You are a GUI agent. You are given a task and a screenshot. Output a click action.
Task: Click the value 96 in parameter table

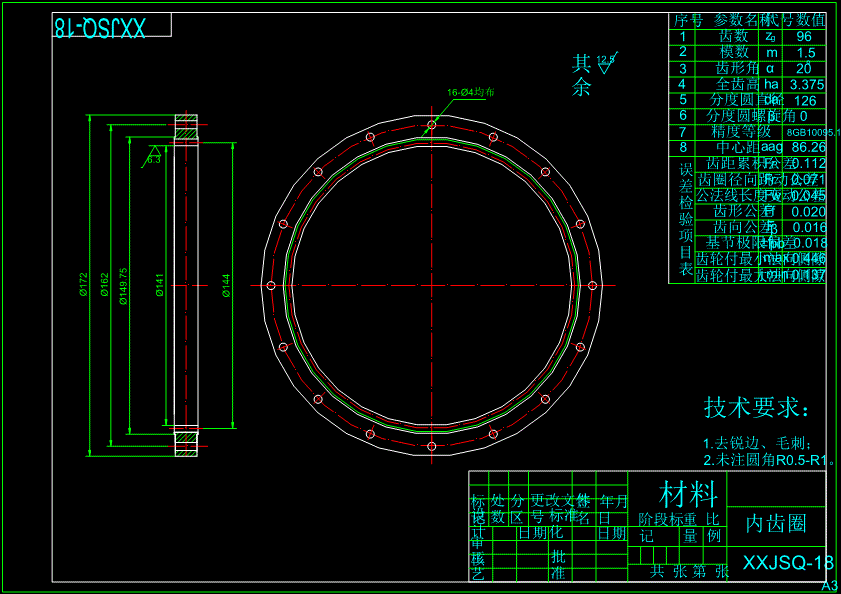803,36
